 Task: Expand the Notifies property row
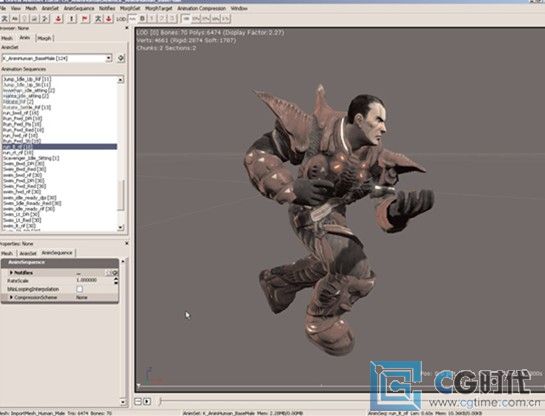pos(11,272)
